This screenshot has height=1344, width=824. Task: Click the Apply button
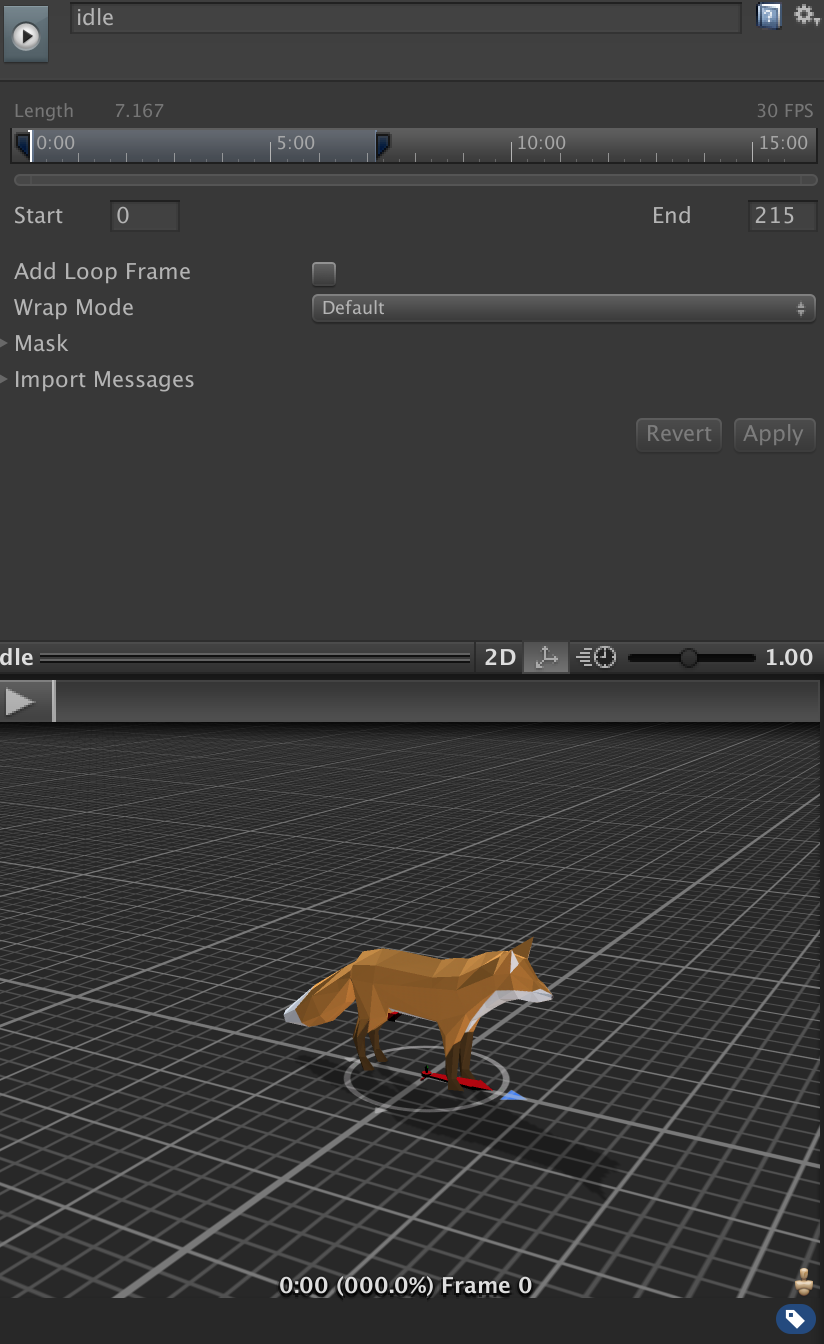[773, 434]
